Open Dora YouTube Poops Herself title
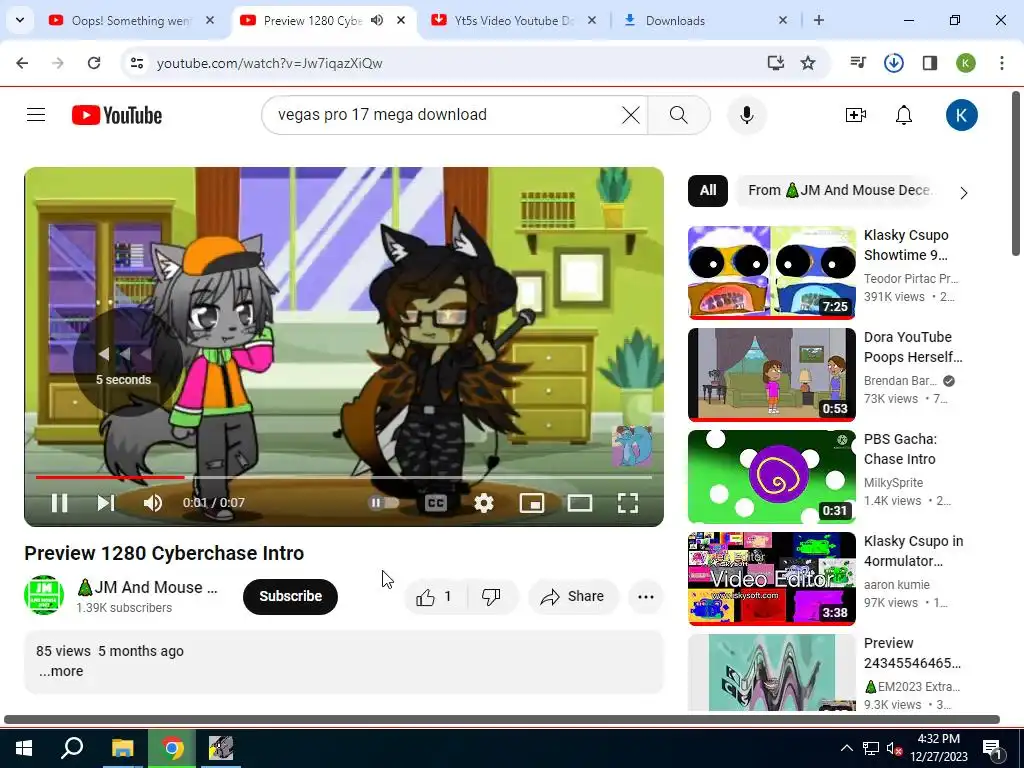1024x768 pixels. point(913,347)
